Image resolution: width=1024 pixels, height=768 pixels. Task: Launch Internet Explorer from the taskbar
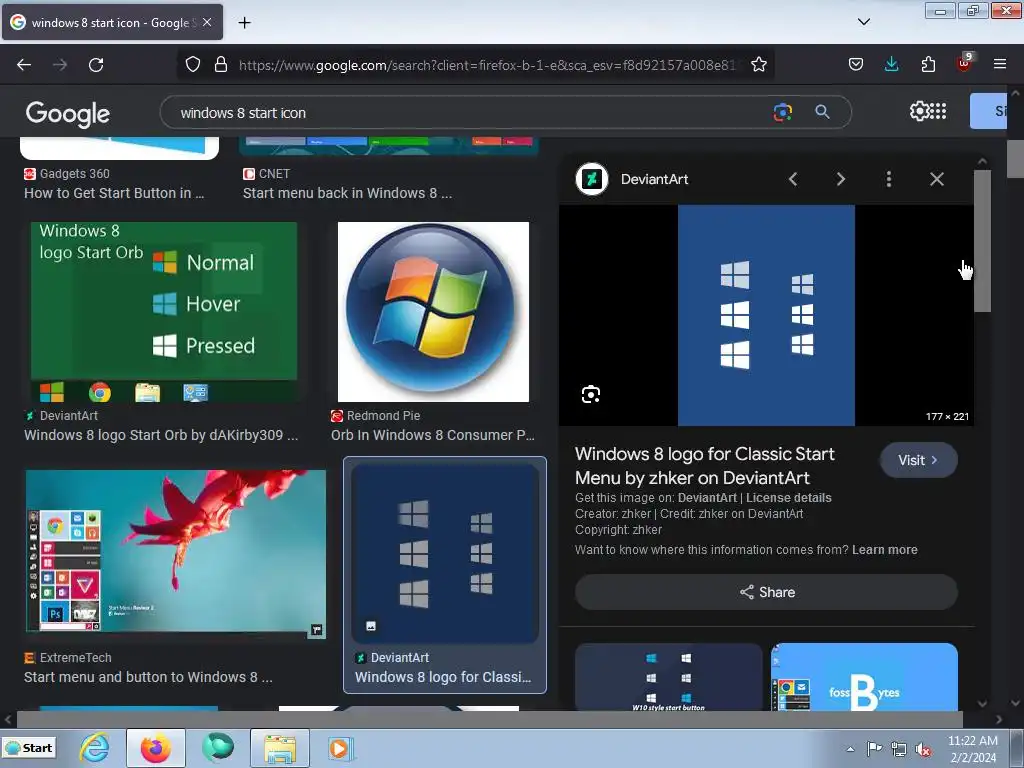(x=94, y=748)
